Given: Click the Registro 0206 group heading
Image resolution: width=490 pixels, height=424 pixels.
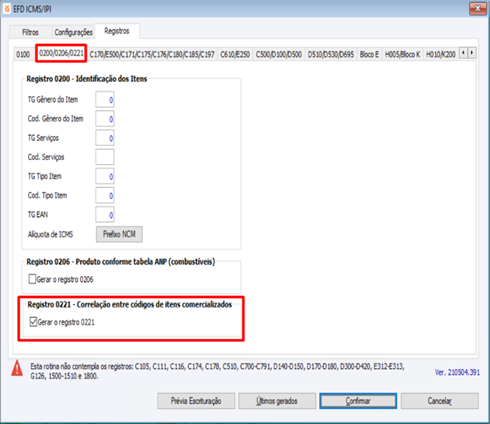Looking at the screenshot, I should (x=121, y=262).
